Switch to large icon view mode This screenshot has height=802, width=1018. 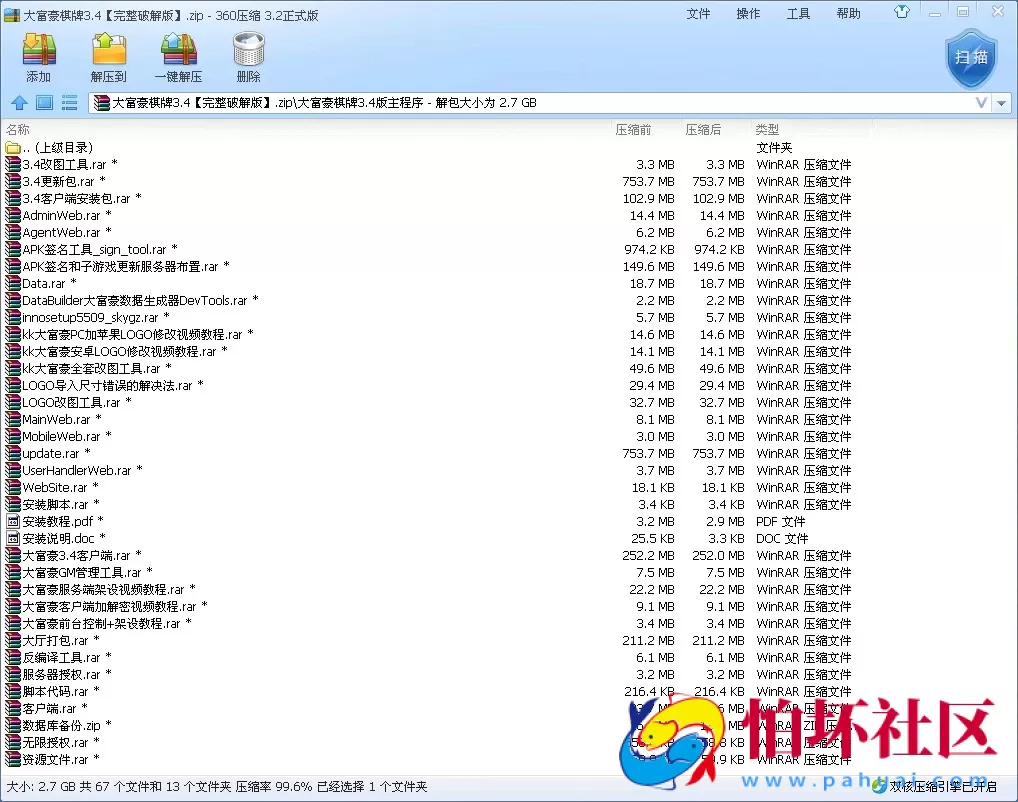pos(43,102)
